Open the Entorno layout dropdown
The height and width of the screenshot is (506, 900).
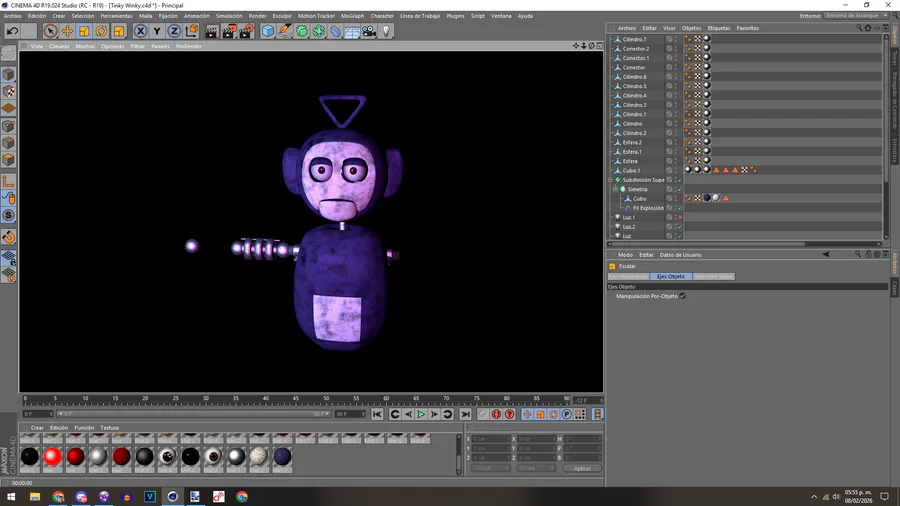[x=857, y=16]
